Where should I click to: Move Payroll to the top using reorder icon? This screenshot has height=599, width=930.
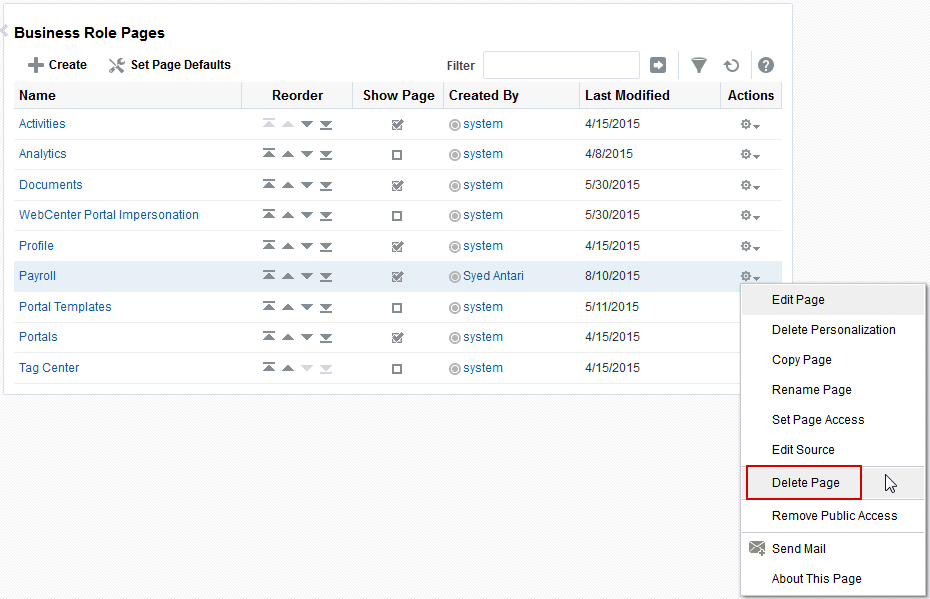click(x=269, y=276)
